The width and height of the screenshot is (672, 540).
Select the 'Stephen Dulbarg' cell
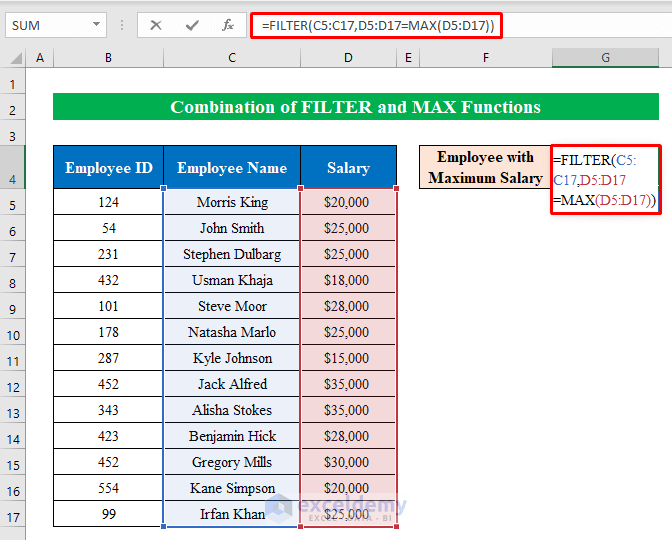click(232, 254)
